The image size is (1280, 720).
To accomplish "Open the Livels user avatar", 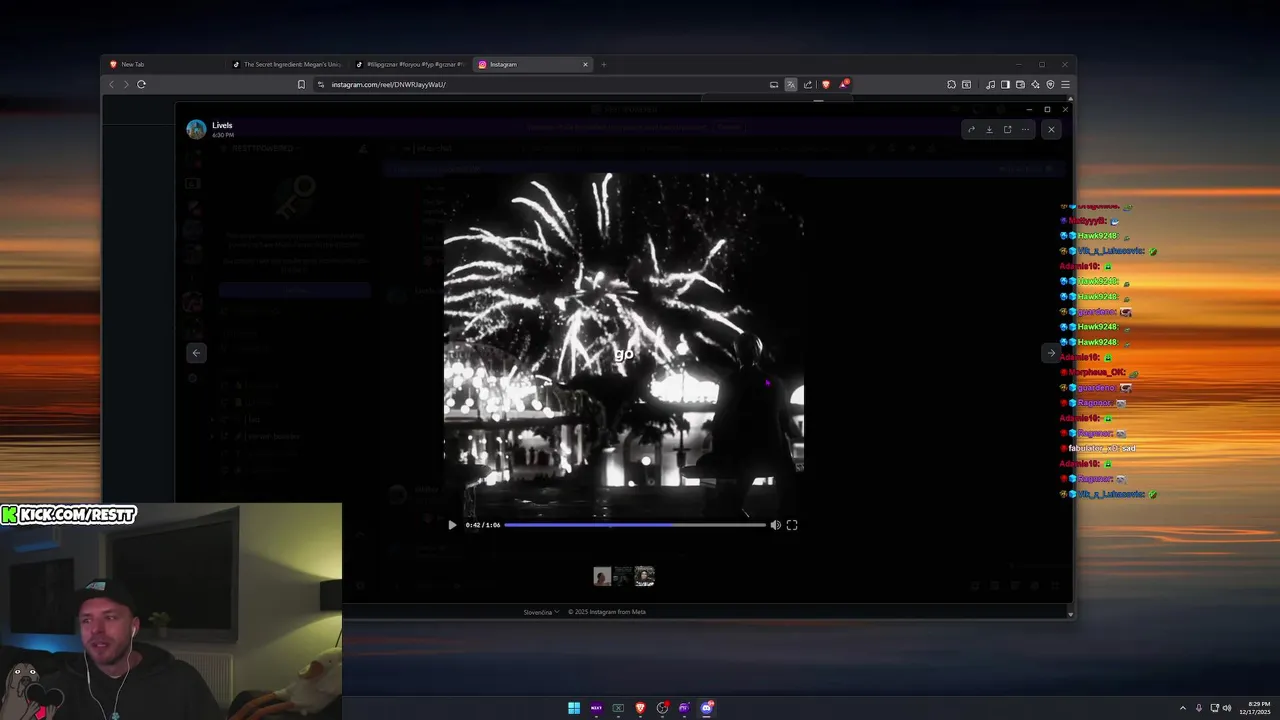I will [x=196, y=129].
